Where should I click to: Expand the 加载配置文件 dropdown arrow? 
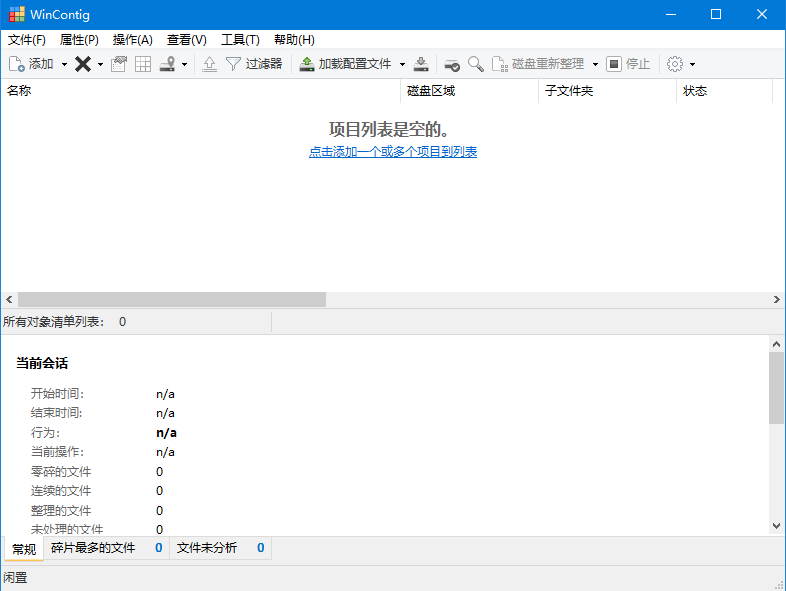coord(402,64)
